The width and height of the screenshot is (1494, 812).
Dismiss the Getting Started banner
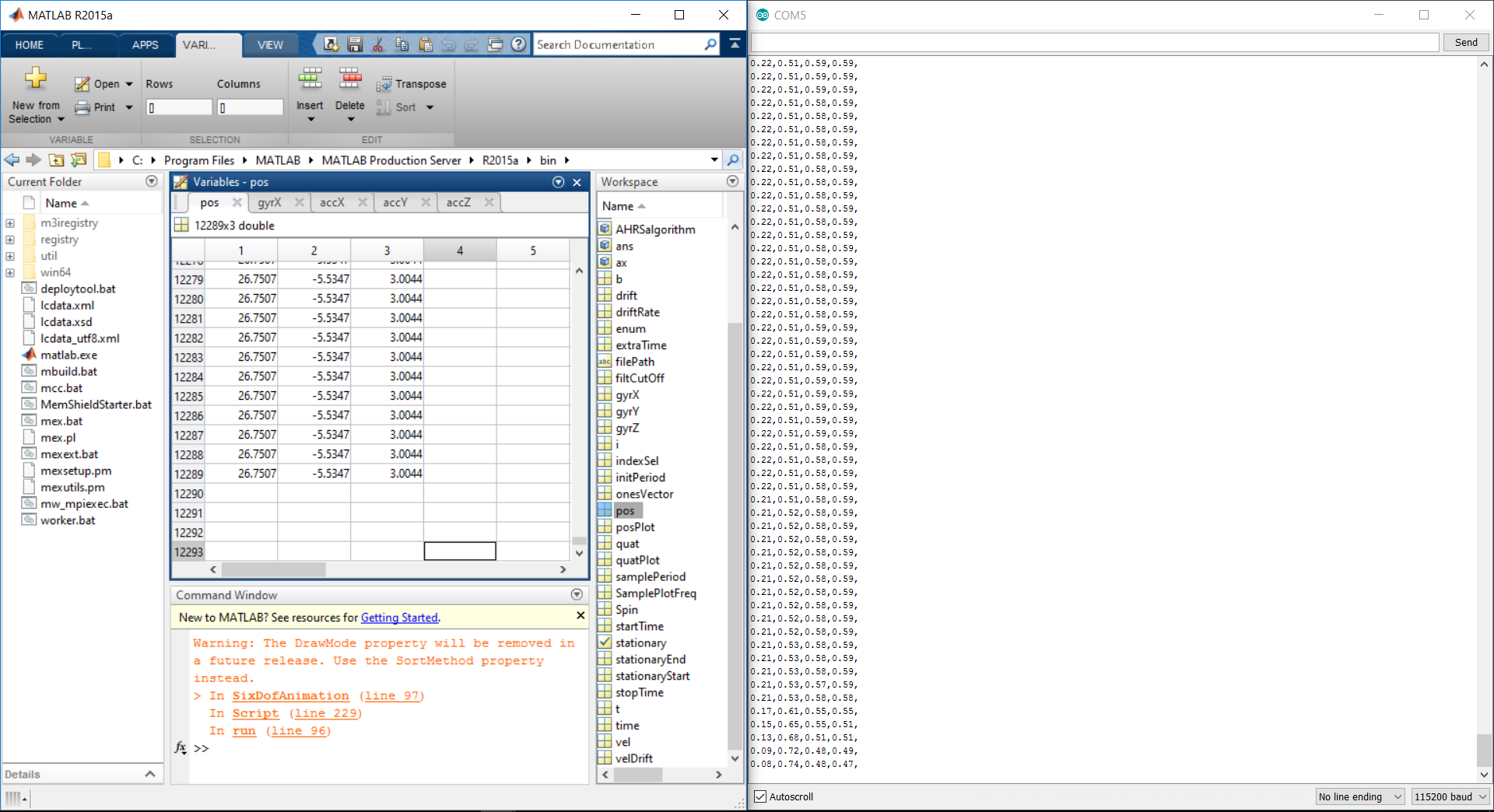(x=580, y=615)
